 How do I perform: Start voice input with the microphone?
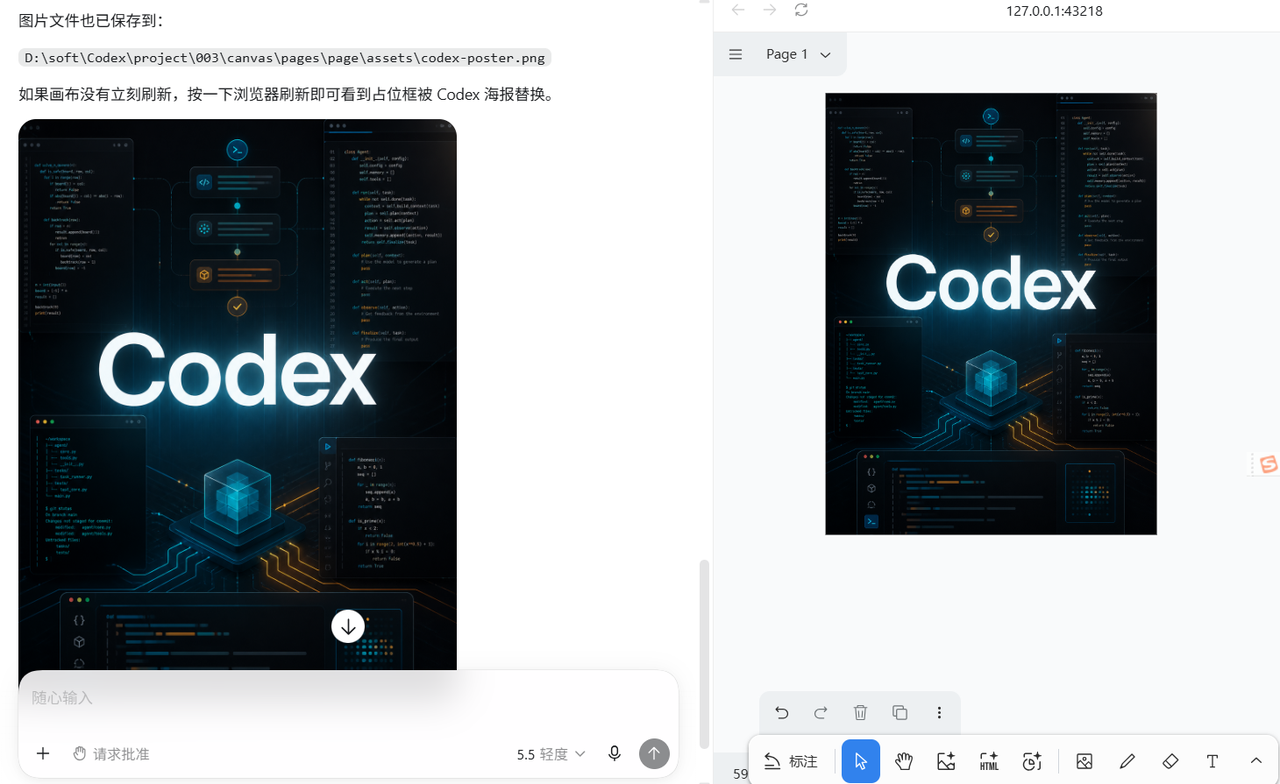[614, 754]
